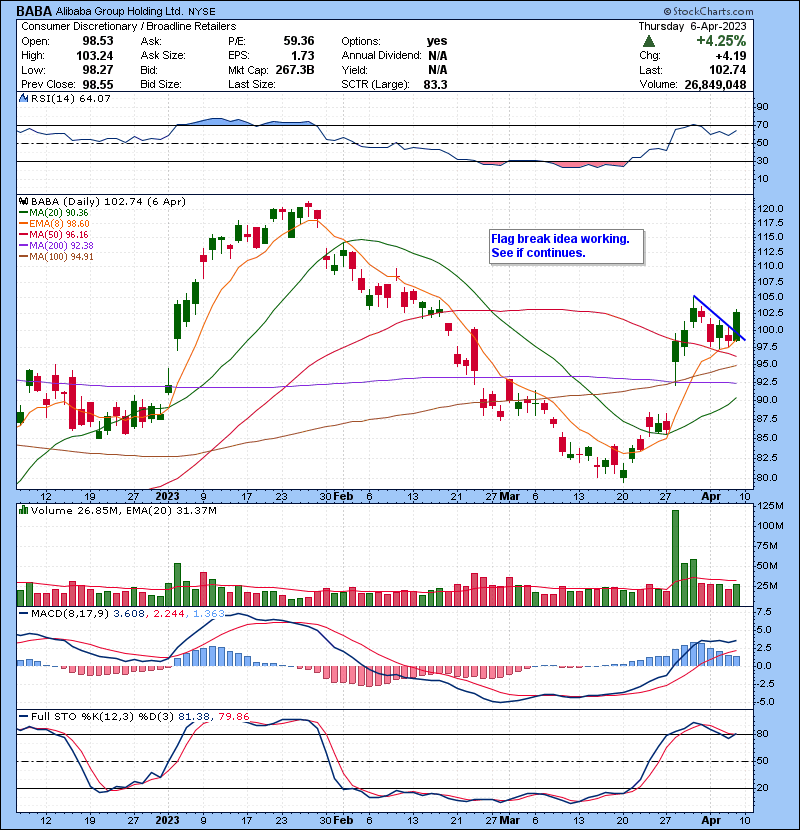Click the BABA ticker symbol title
This screenshot has width=800, height=830.
pos(34,11)
